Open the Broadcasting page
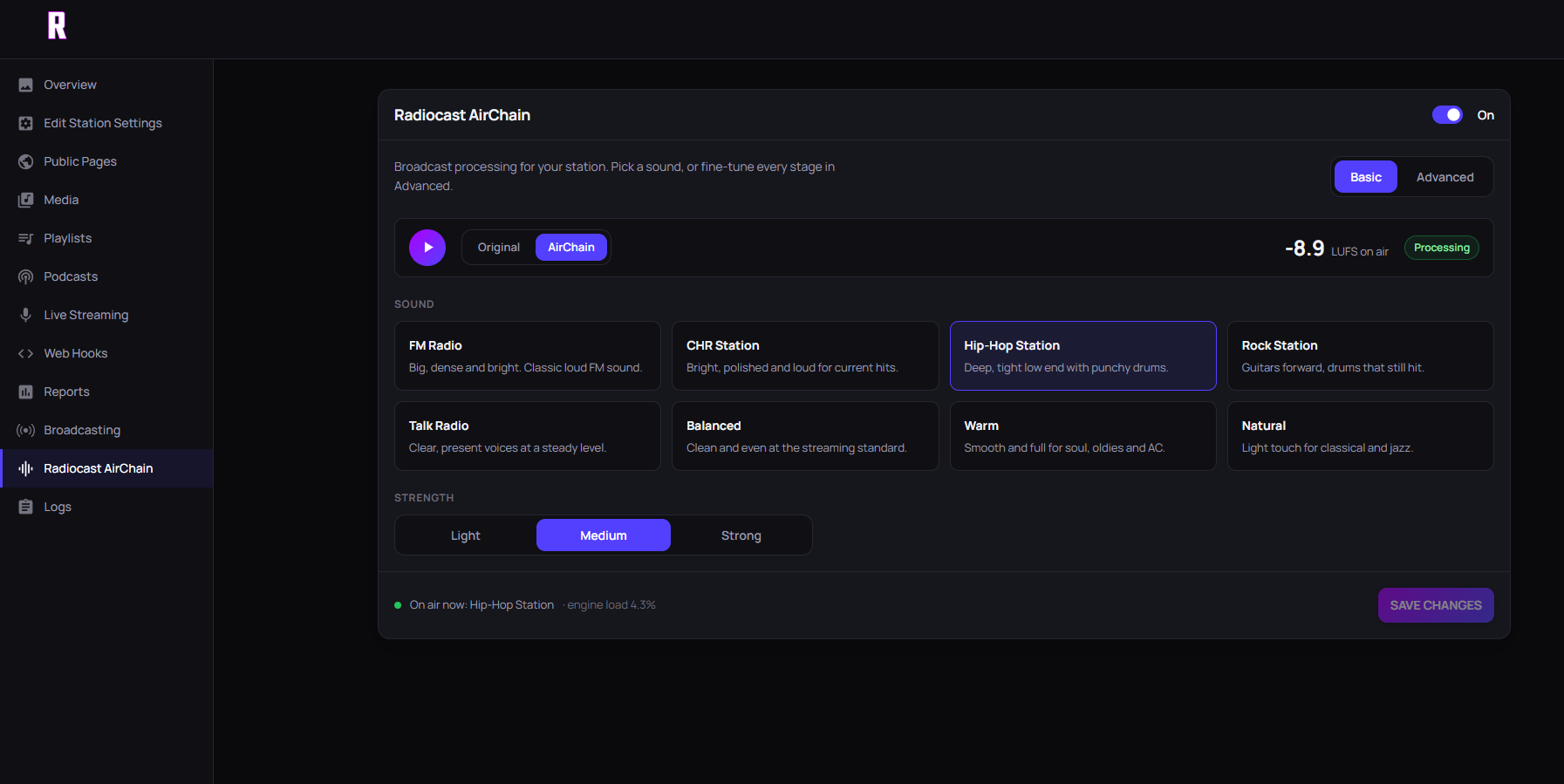The image size is (1564, 784). 106,430
